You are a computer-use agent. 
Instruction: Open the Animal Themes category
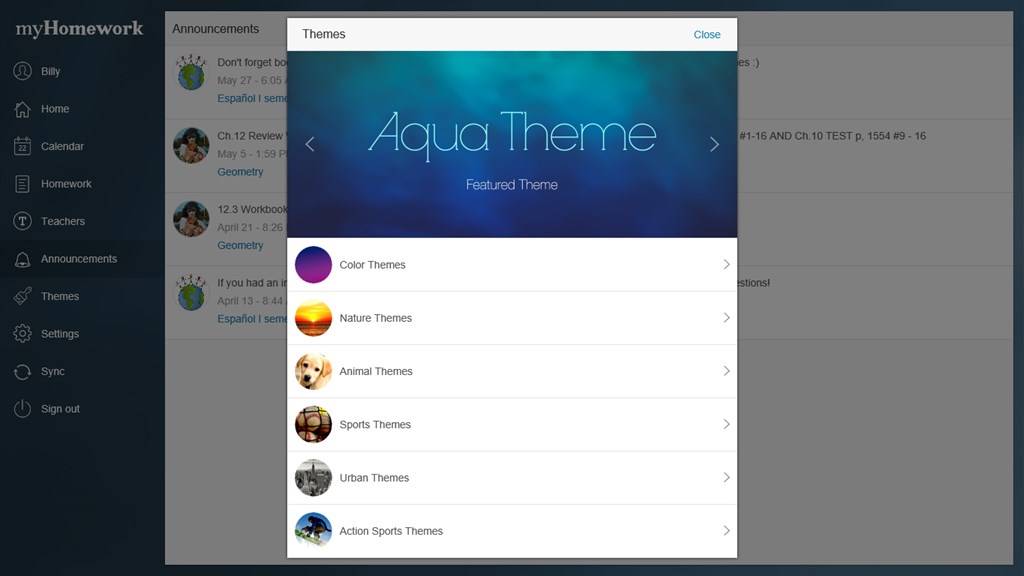pos(512,371)
